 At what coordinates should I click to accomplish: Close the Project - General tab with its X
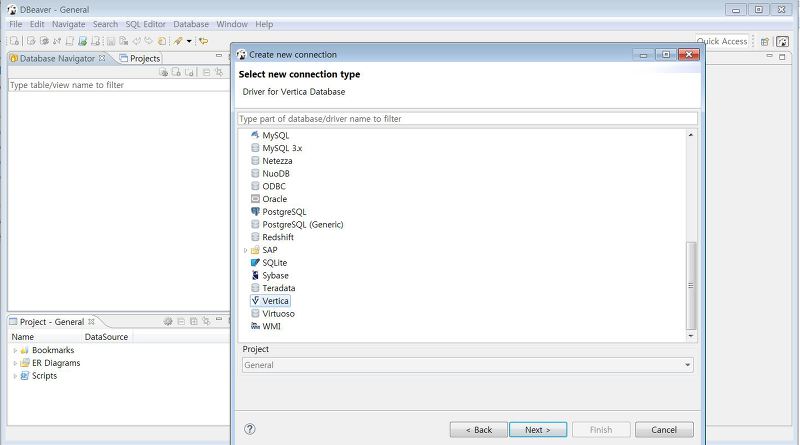pos(91,322)
